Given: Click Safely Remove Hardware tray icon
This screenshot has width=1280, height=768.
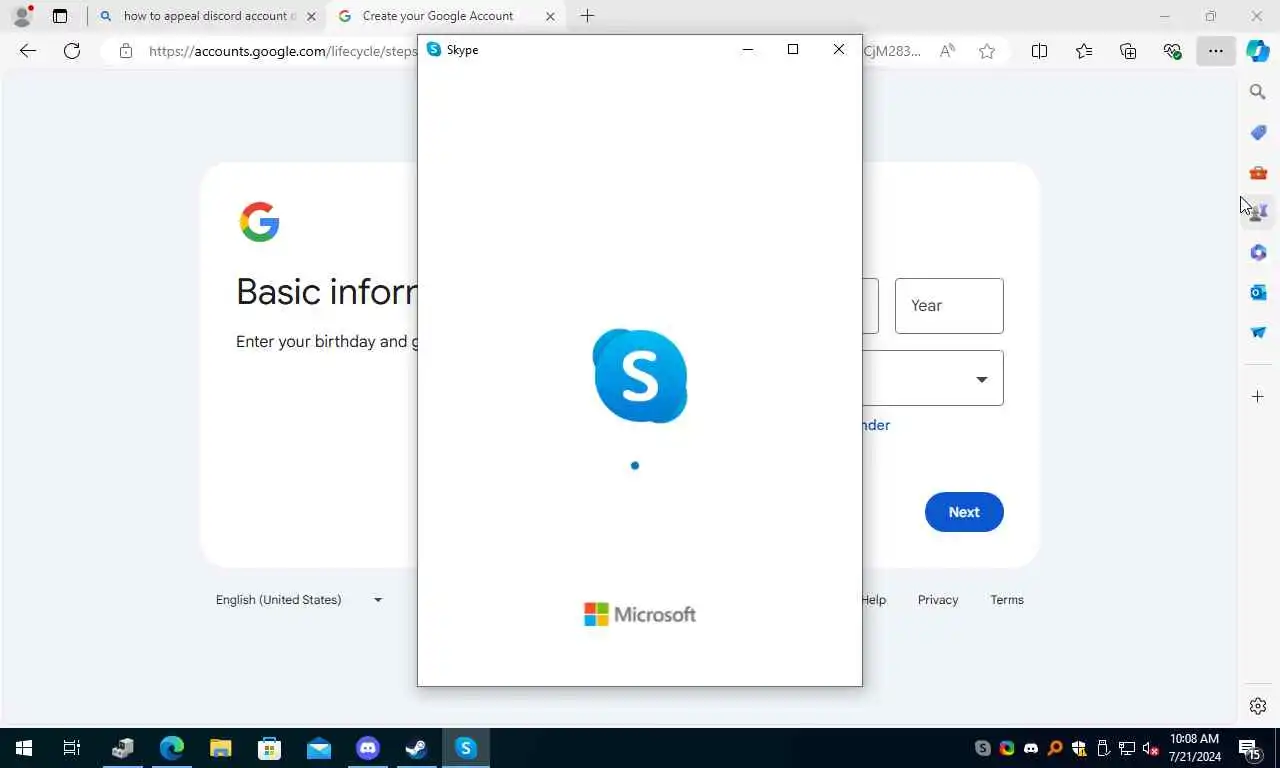Looking at the screenshot, I should click(x=1103, y=748).
